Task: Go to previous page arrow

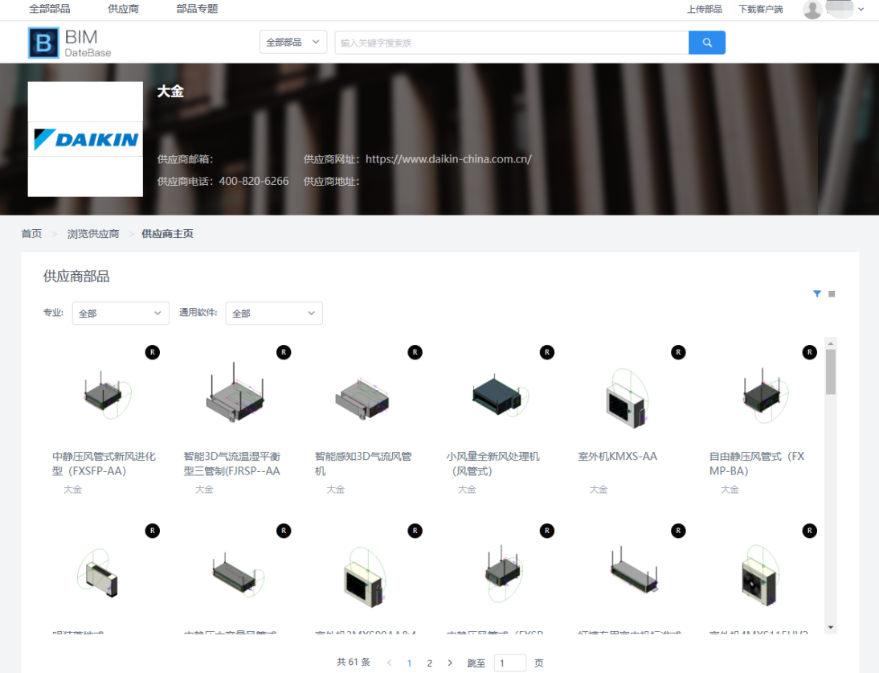Action: (x=389, y=663)
